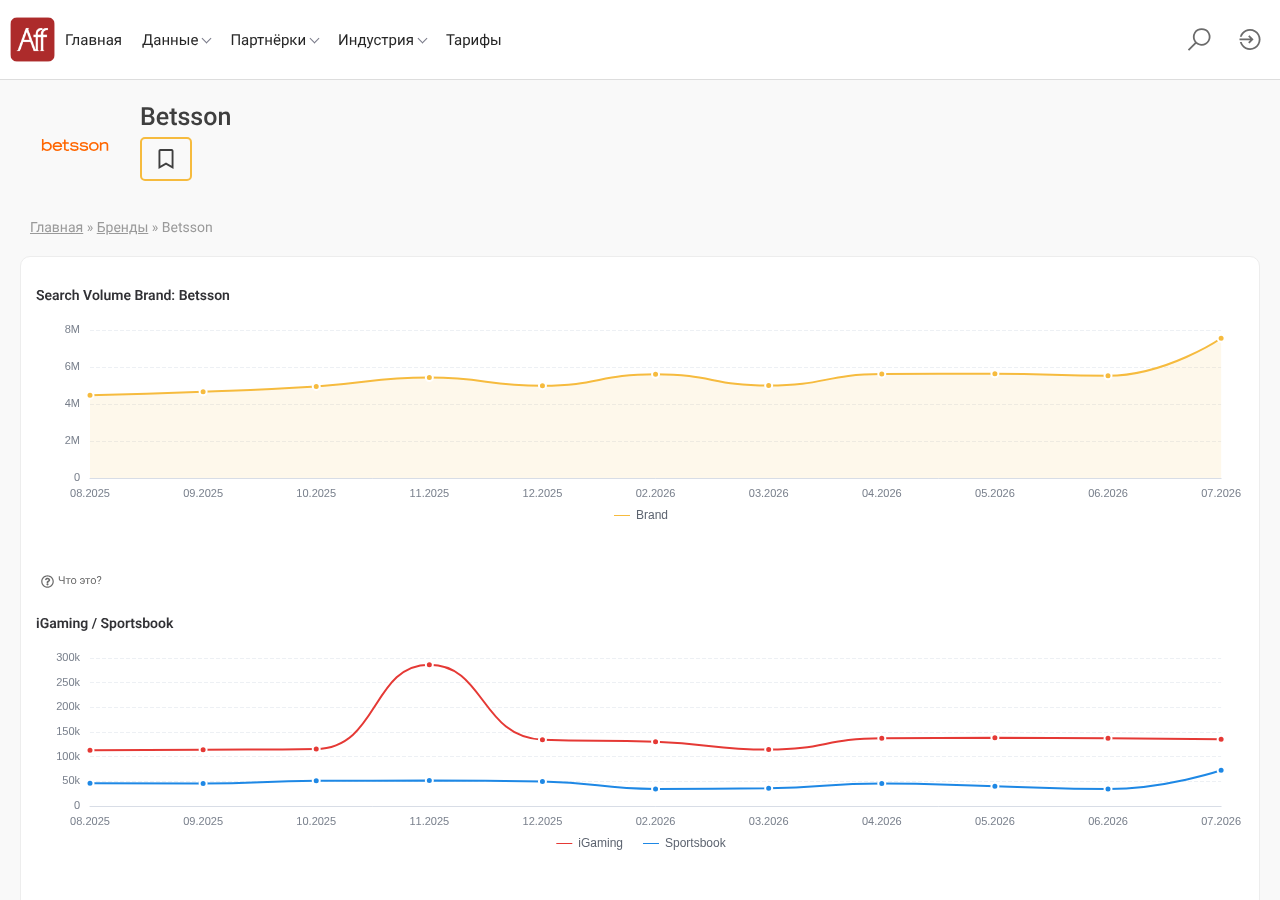
Task: Toggle the iGaming legend series
Action: click(x=590, y=843)
